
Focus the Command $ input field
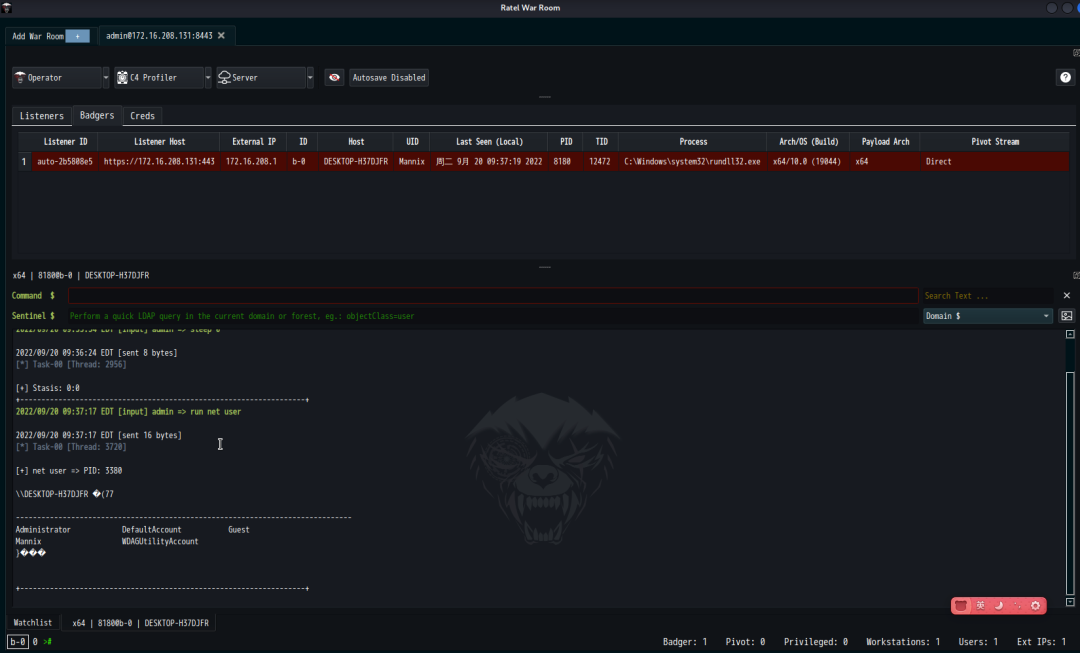click(493, 296)
